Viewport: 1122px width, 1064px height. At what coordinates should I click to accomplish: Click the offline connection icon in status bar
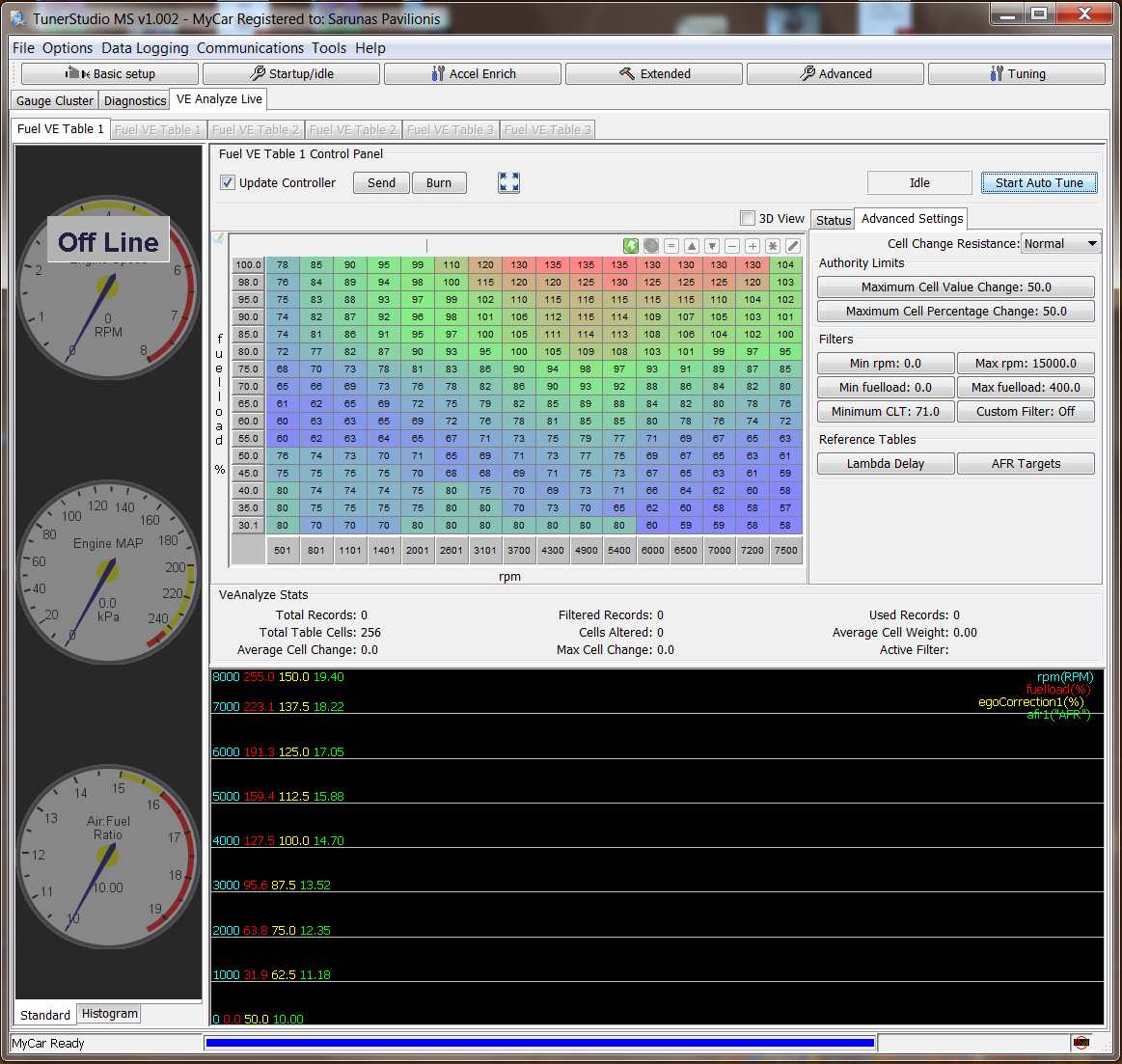pos(1081,1043)
